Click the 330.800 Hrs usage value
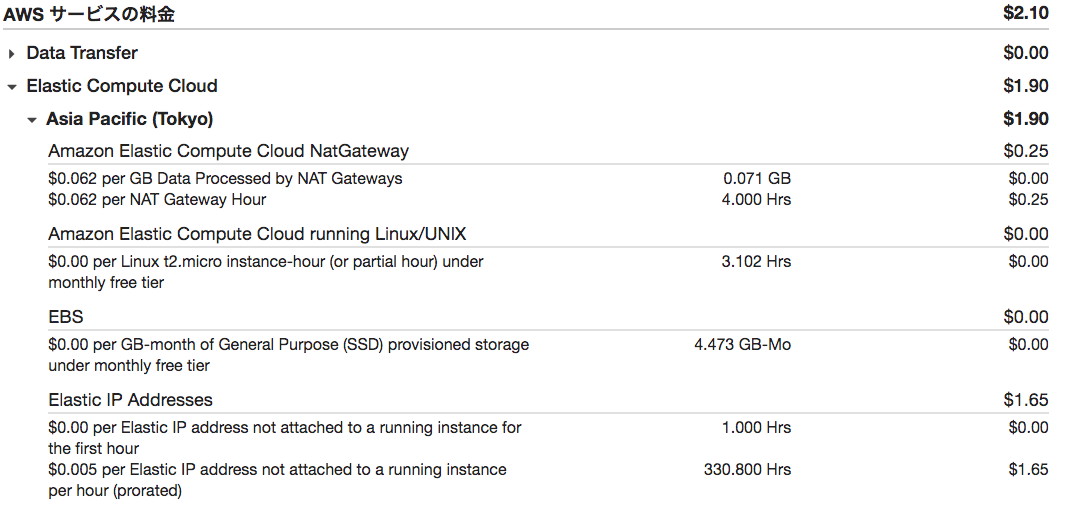 [747, 470]
